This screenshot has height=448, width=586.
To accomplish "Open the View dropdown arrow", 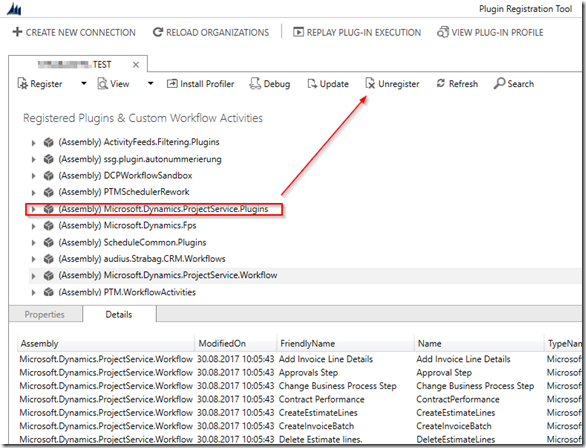I will tap(150, 83).
